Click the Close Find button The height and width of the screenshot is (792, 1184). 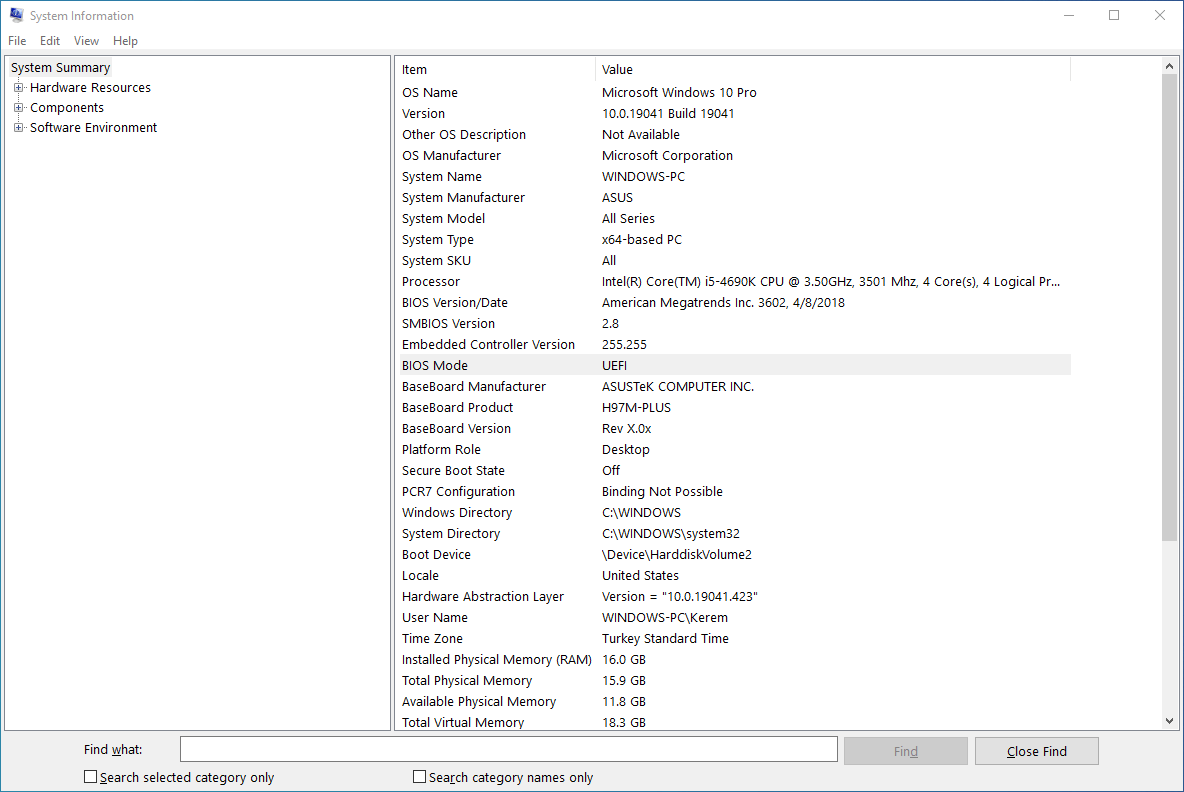coord(1037,751)
